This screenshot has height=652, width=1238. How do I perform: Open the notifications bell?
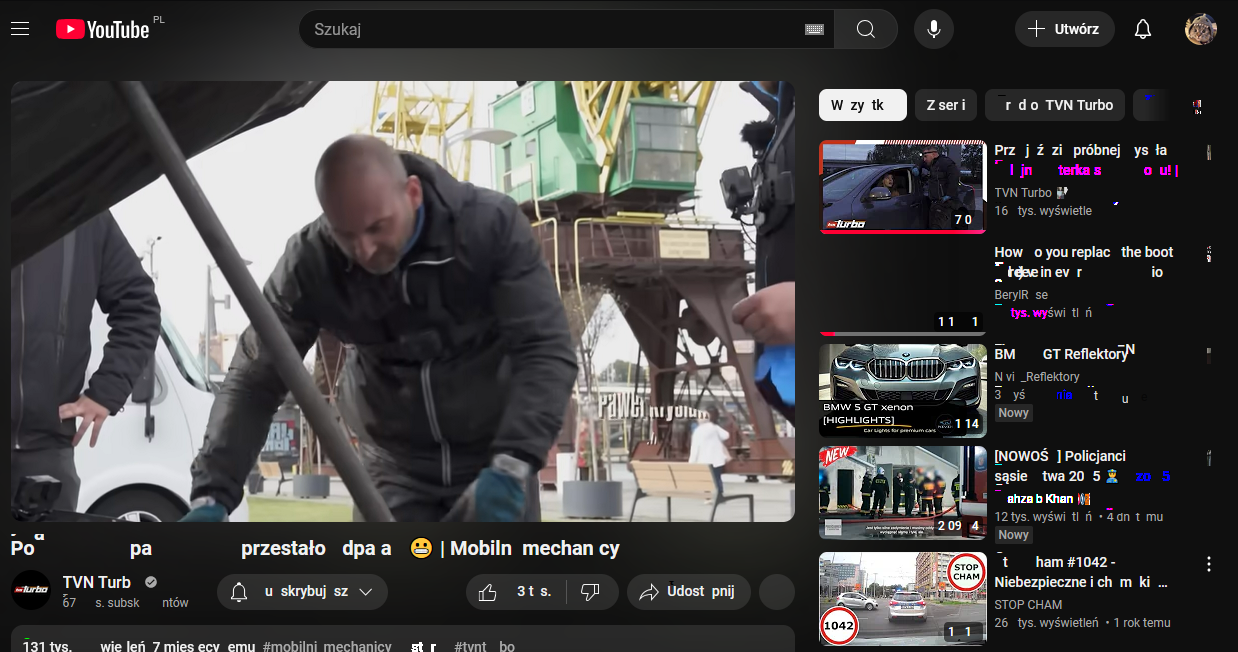point(1143,29)
